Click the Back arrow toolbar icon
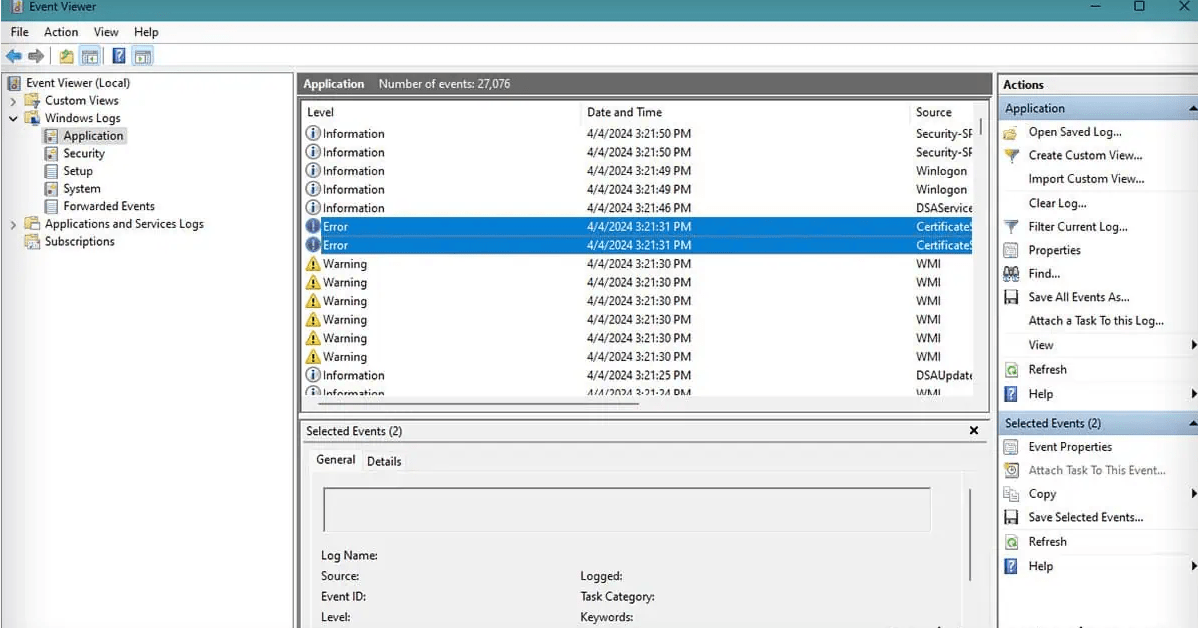 (x=13, y=56)
